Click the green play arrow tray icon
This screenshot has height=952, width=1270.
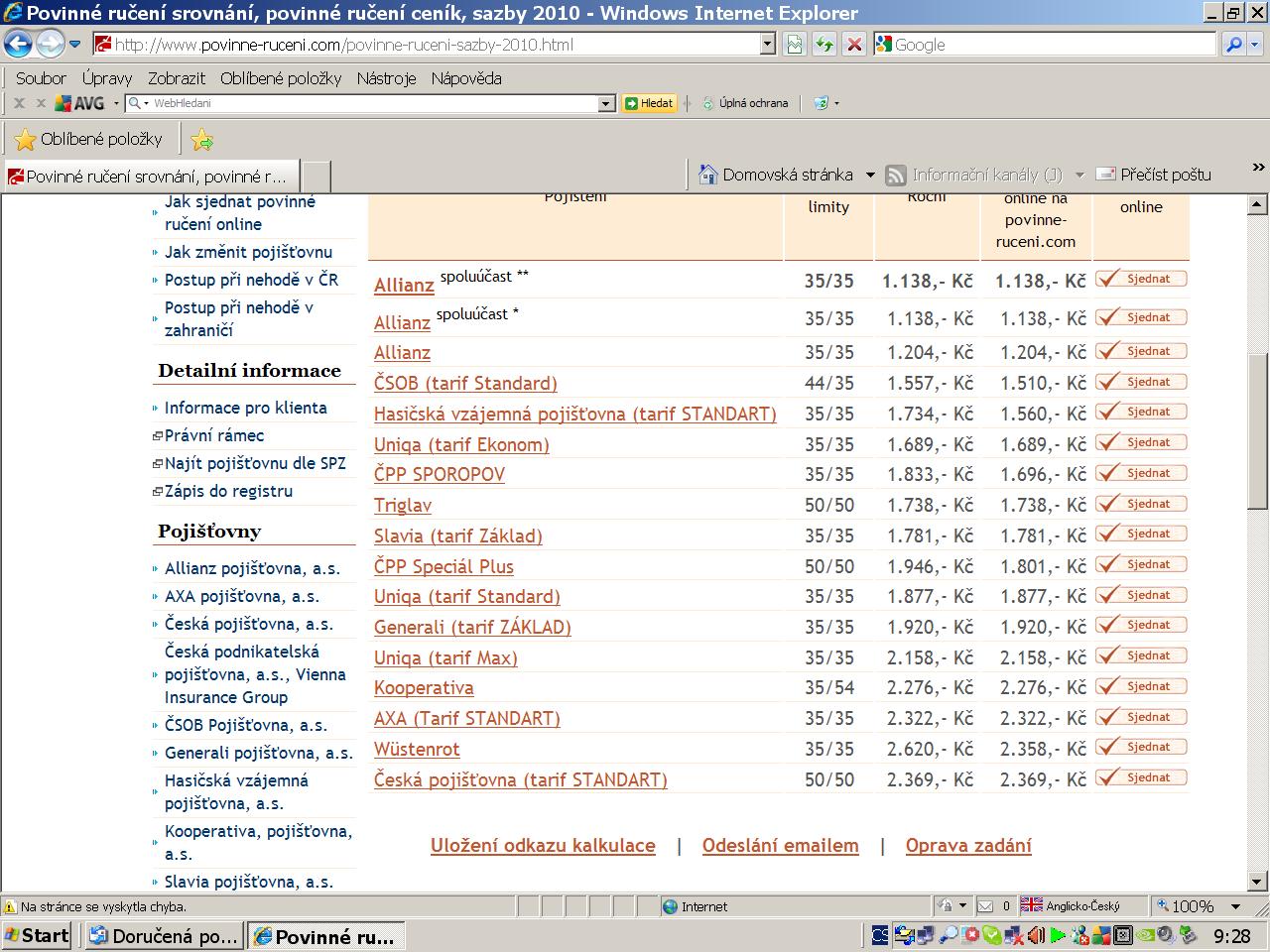[1058, 935]
